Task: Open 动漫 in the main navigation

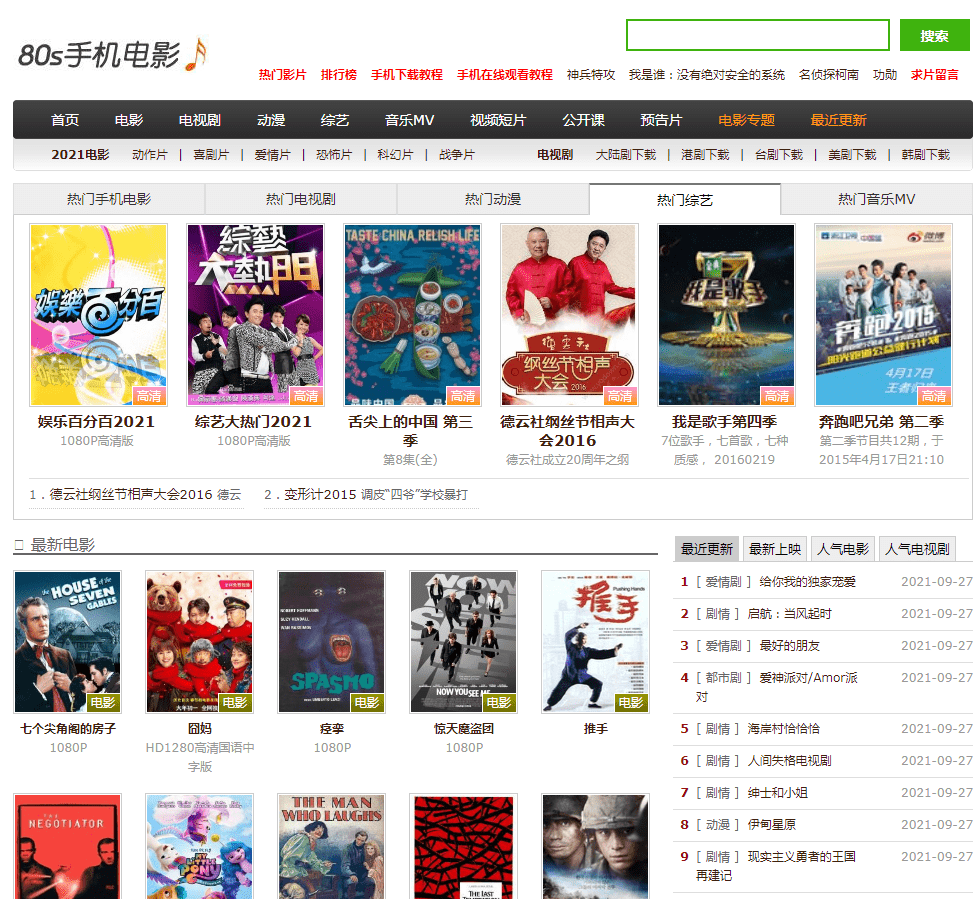Action: pos(271,120)
